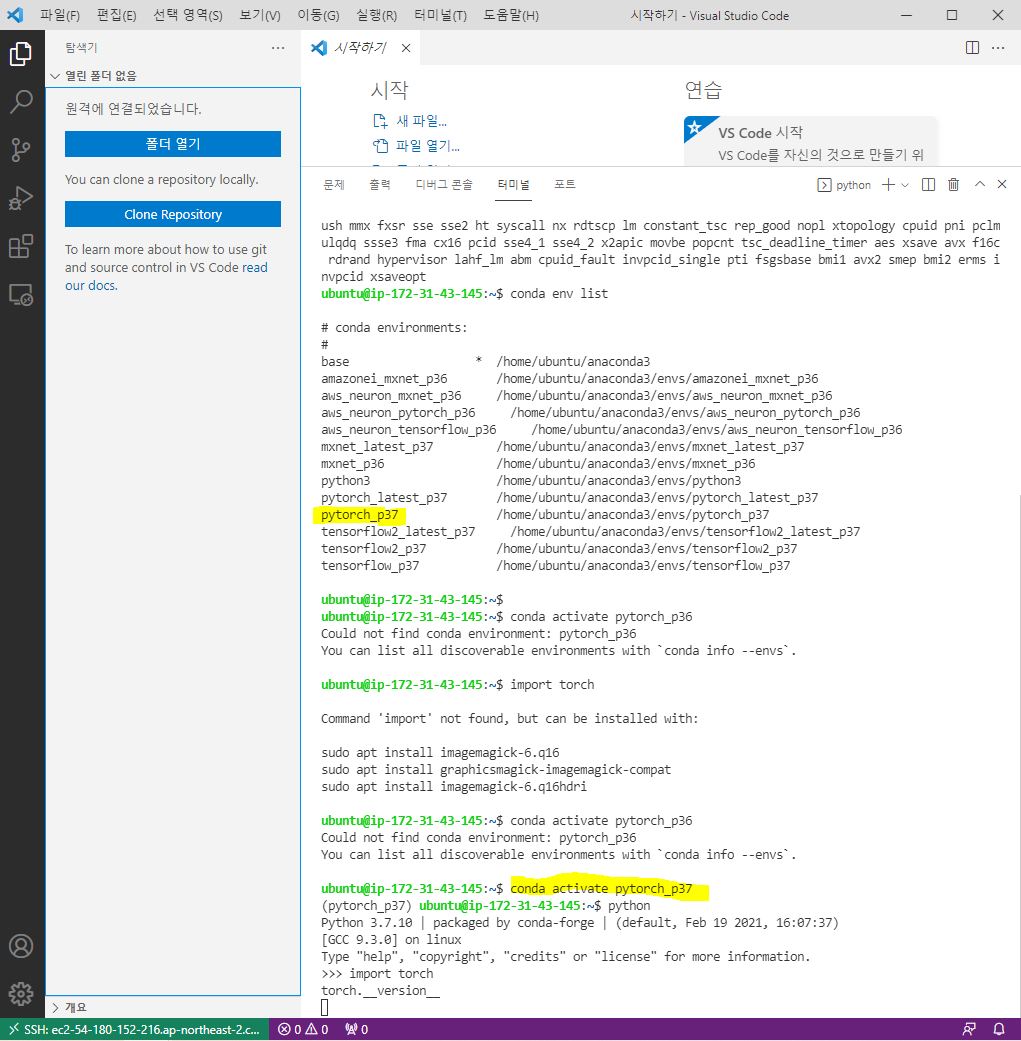
Task: Open the Run and Debug view
Action: pos(21,198)
